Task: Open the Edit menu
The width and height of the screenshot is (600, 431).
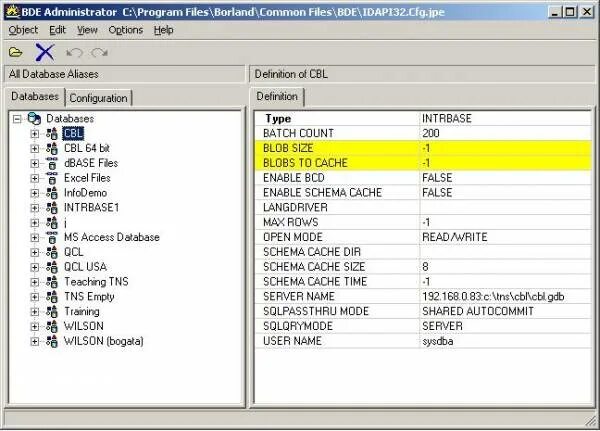Action: (x=57, y=30)
